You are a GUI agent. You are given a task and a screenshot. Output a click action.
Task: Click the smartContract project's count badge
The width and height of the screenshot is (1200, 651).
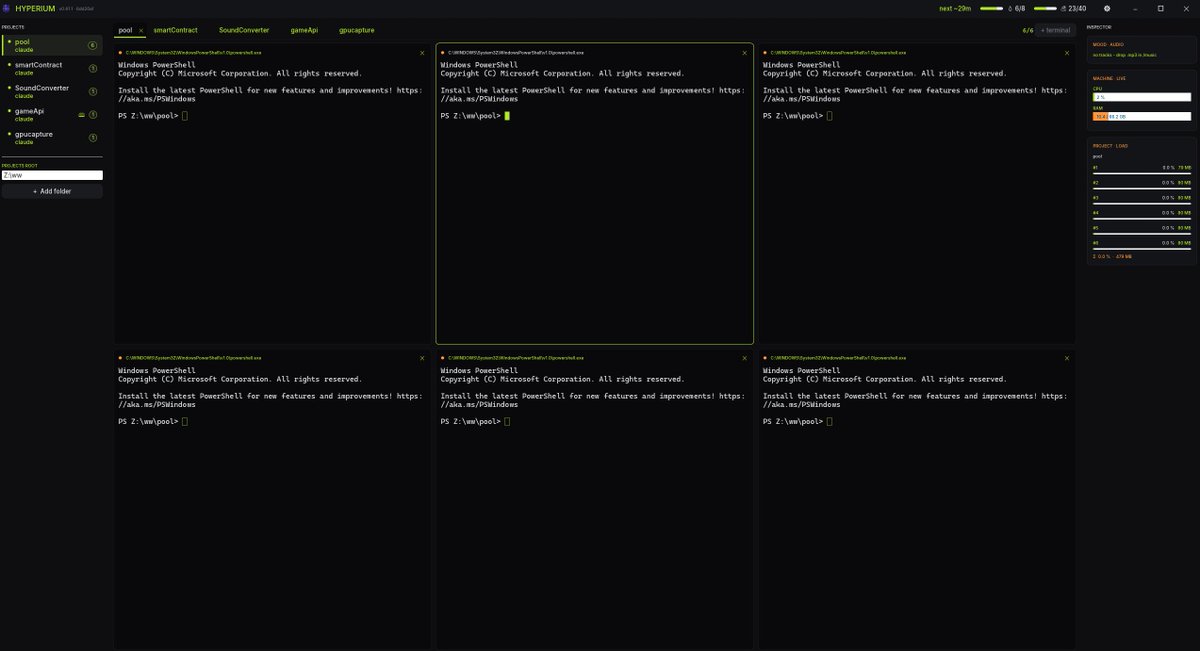point(93,68)
